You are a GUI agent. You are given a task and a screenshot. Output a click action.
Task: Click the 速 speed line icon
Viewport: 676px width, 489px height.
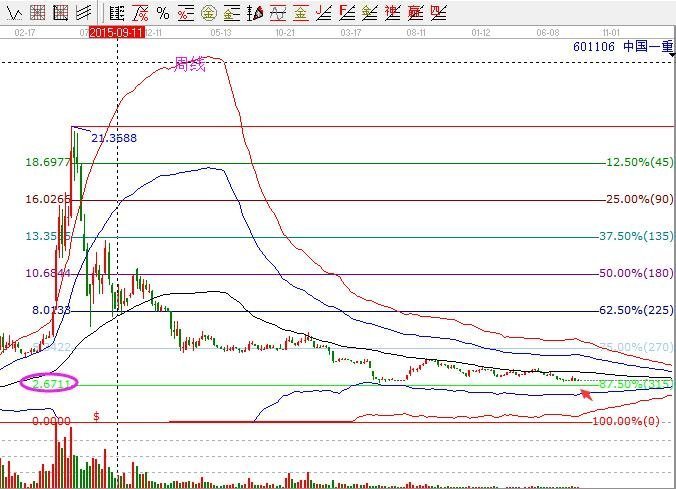pyautogui.click(x=392, y=13)
